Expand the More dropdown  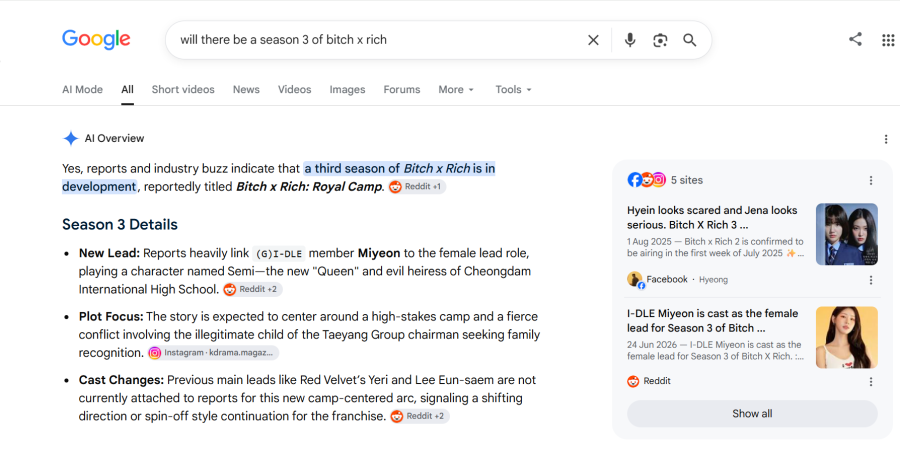(456, 90)
